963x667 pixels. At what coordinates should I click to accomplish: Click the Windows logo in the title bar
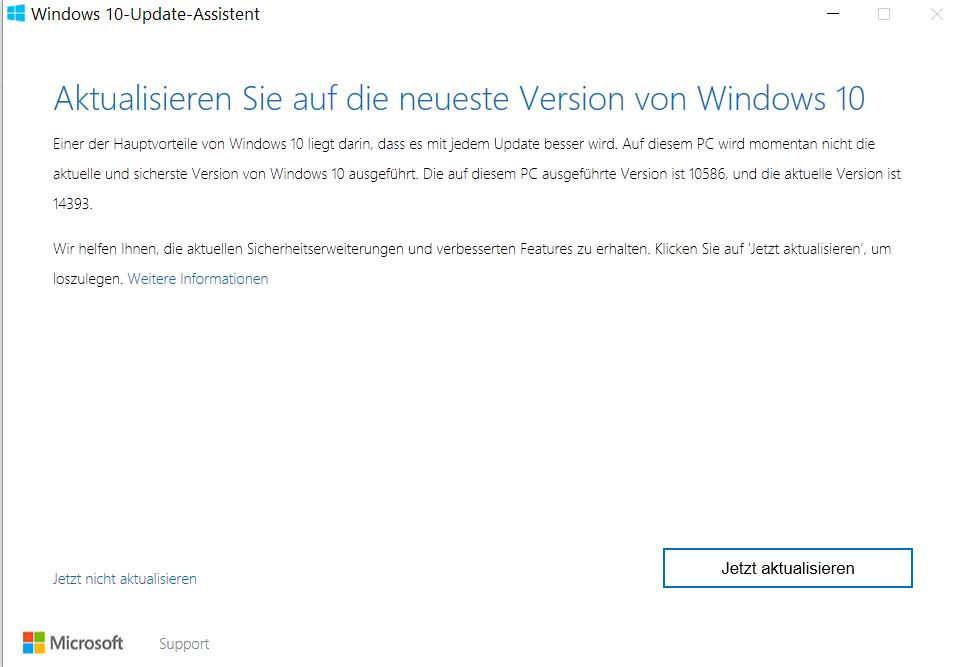point(16,15)
